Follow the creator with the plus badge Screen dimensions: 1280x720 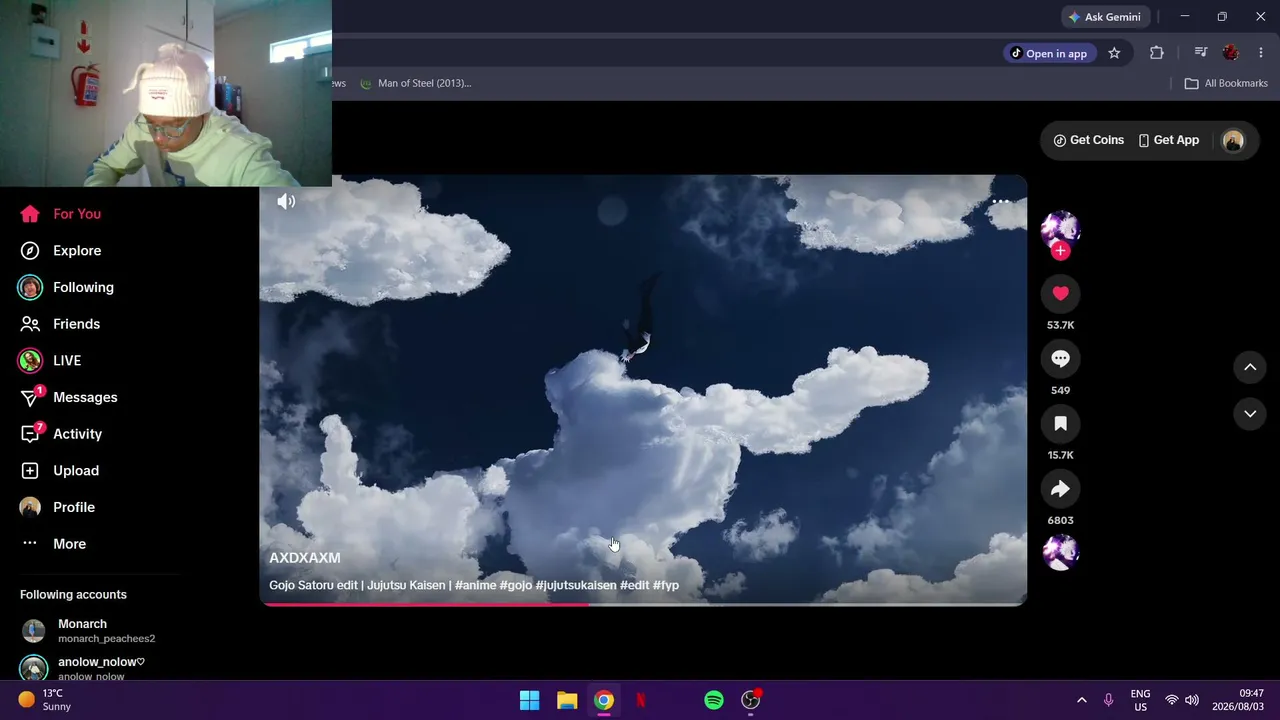click(1060, 251)
